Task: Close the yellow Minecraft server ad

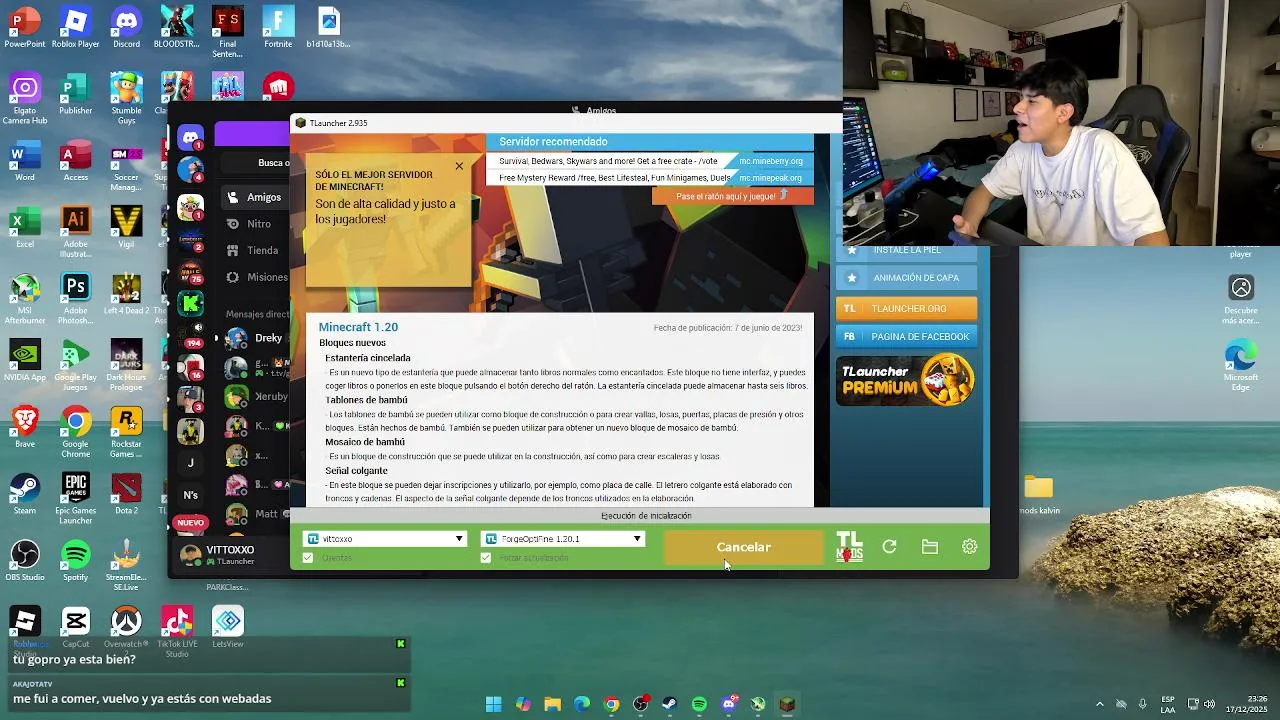Action: coord(459,166)
